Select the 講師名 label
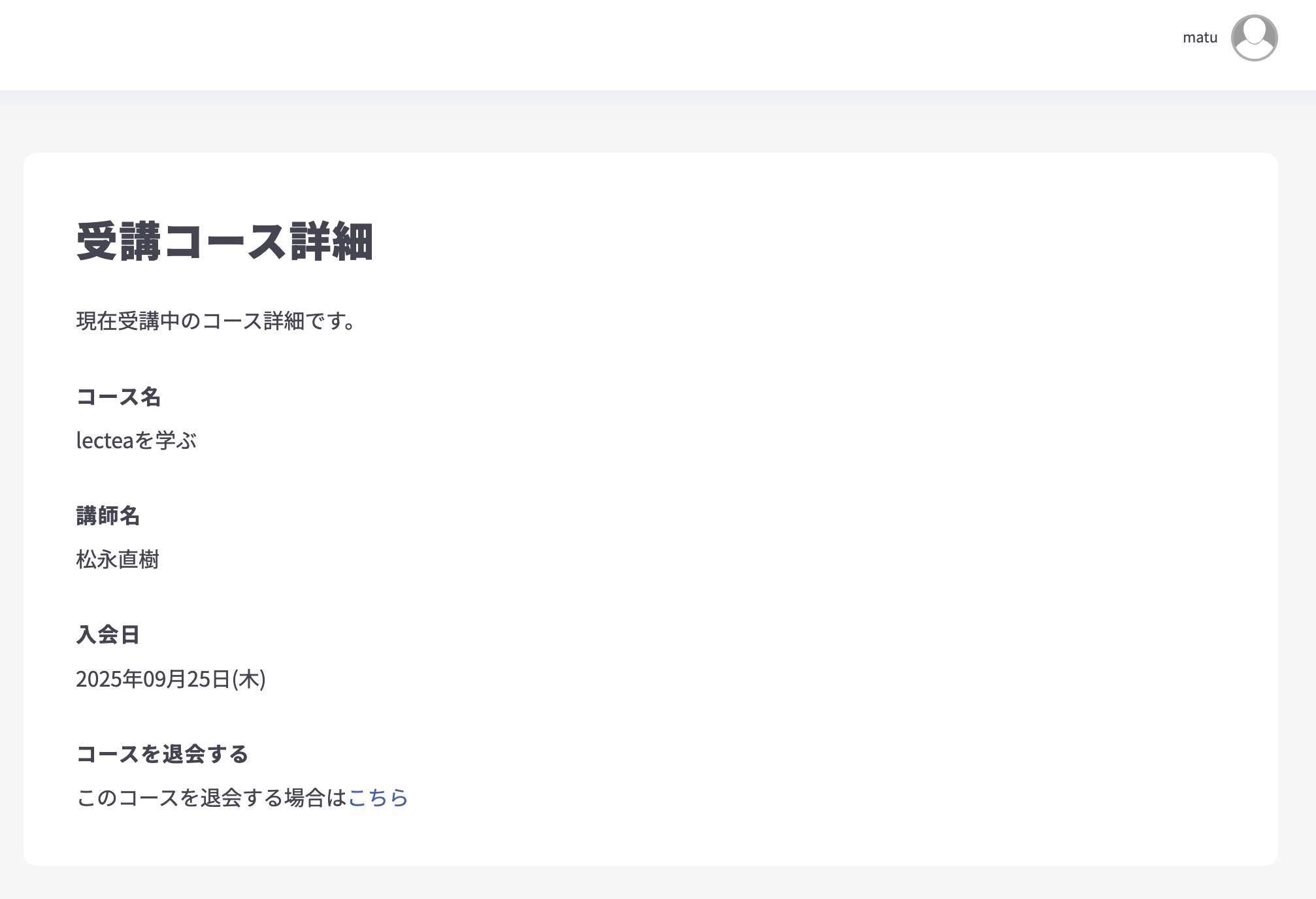The height and width of the screenshot is (899, 1316). click(108, 516)
